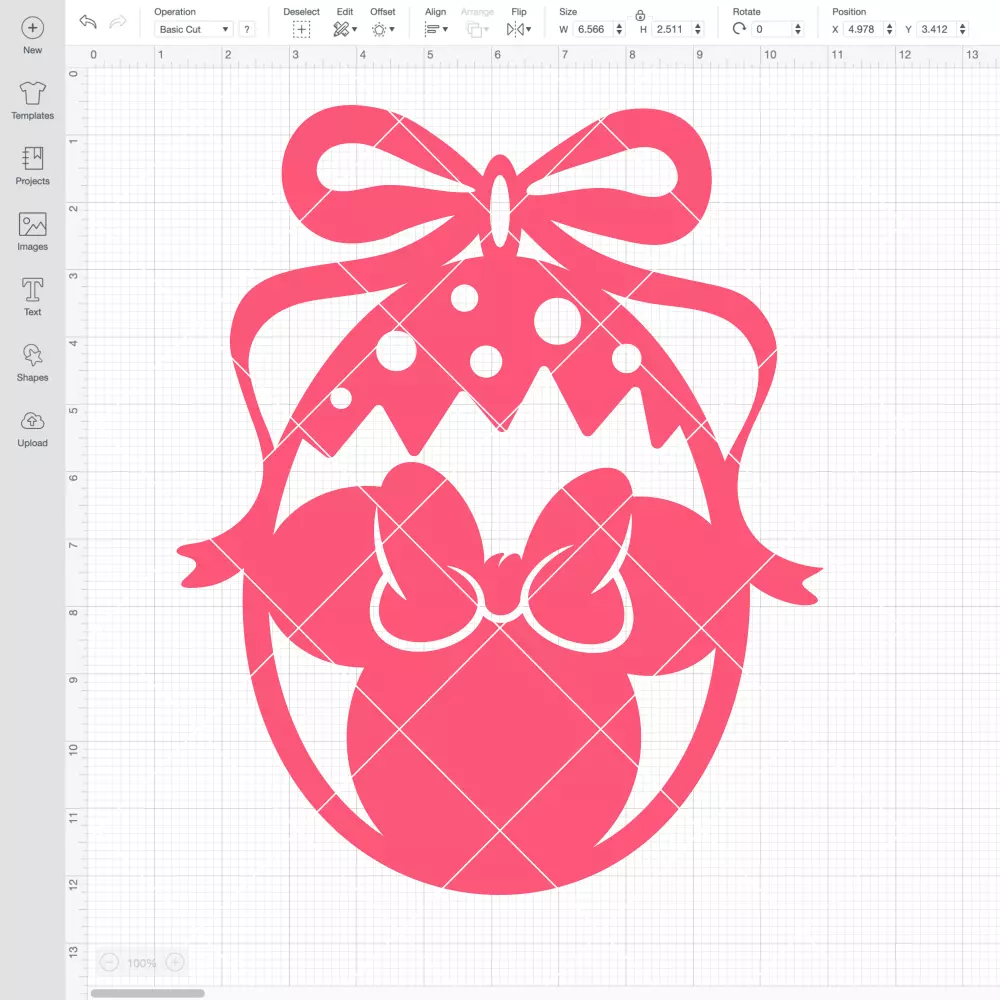Viewport: 1000px width, 1000px height.
Task: Expand the Operation Basic Cut dropdown
Action: pos(194,29)
